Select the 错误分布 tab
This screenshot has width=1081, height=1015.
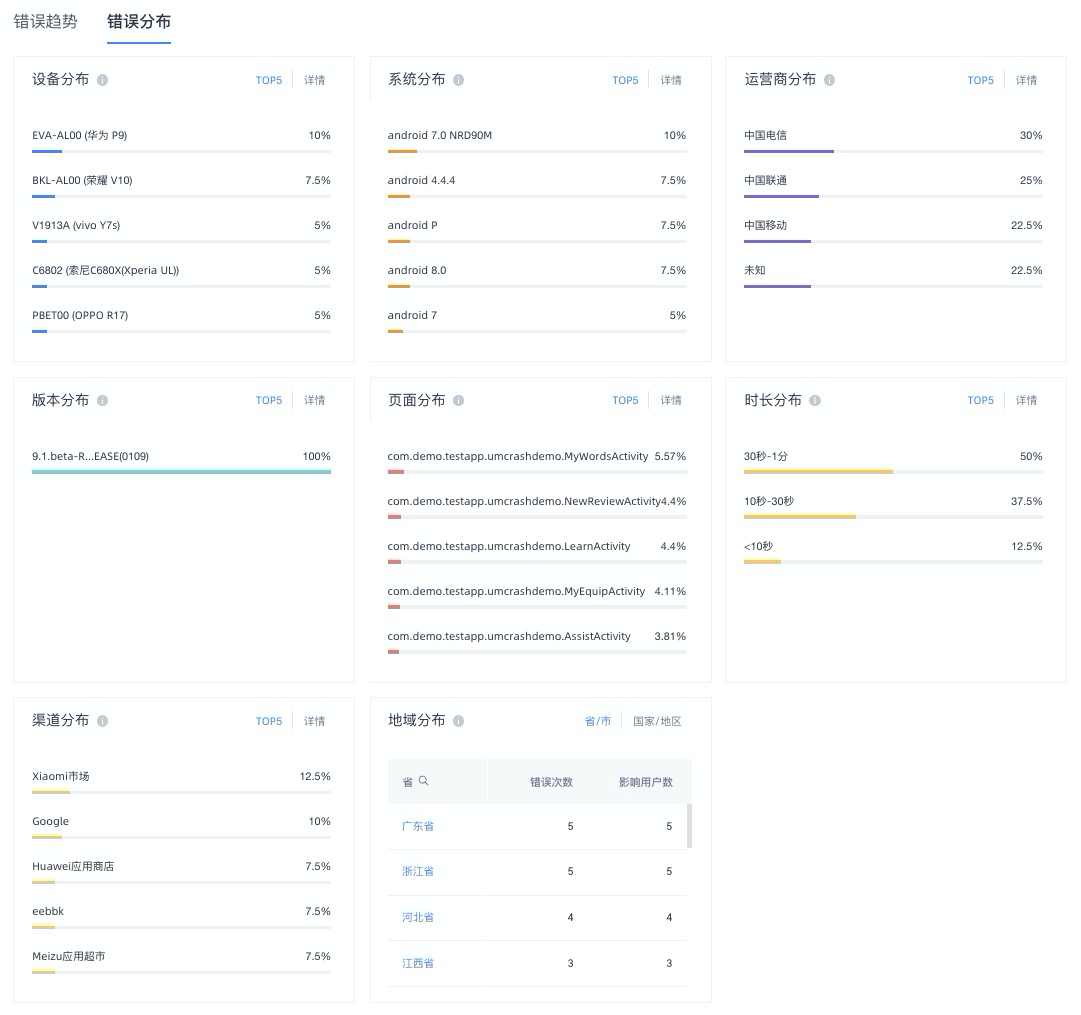click(139, 21)
